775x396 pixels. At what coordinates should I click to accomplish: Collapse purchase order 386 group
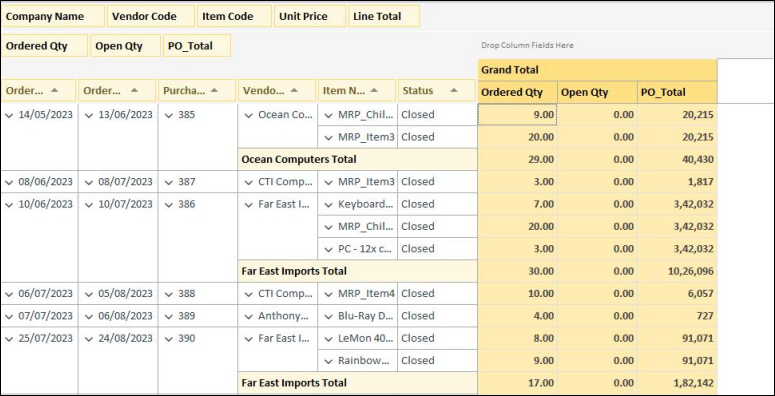tap(169, 205)
